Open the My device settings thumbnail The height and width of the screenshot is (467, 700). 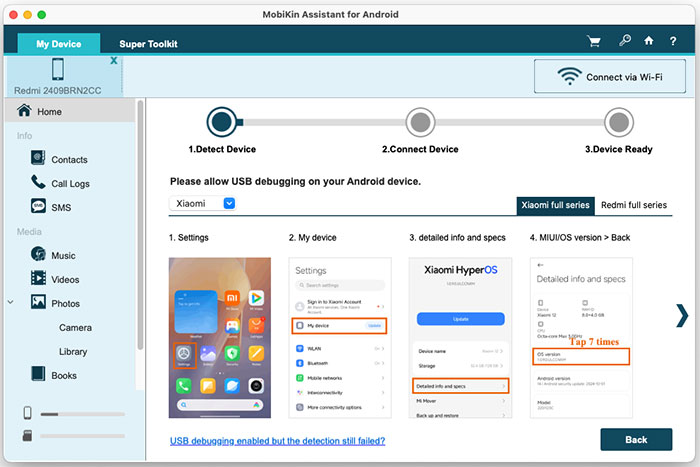tap(340, 338)
